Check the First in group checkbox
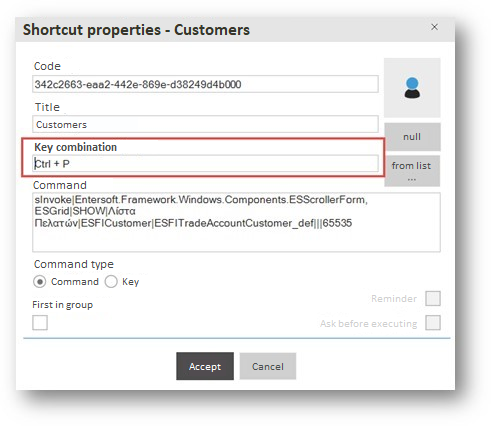491x426 pixels. pyautogui.click(x=40, y=323)
